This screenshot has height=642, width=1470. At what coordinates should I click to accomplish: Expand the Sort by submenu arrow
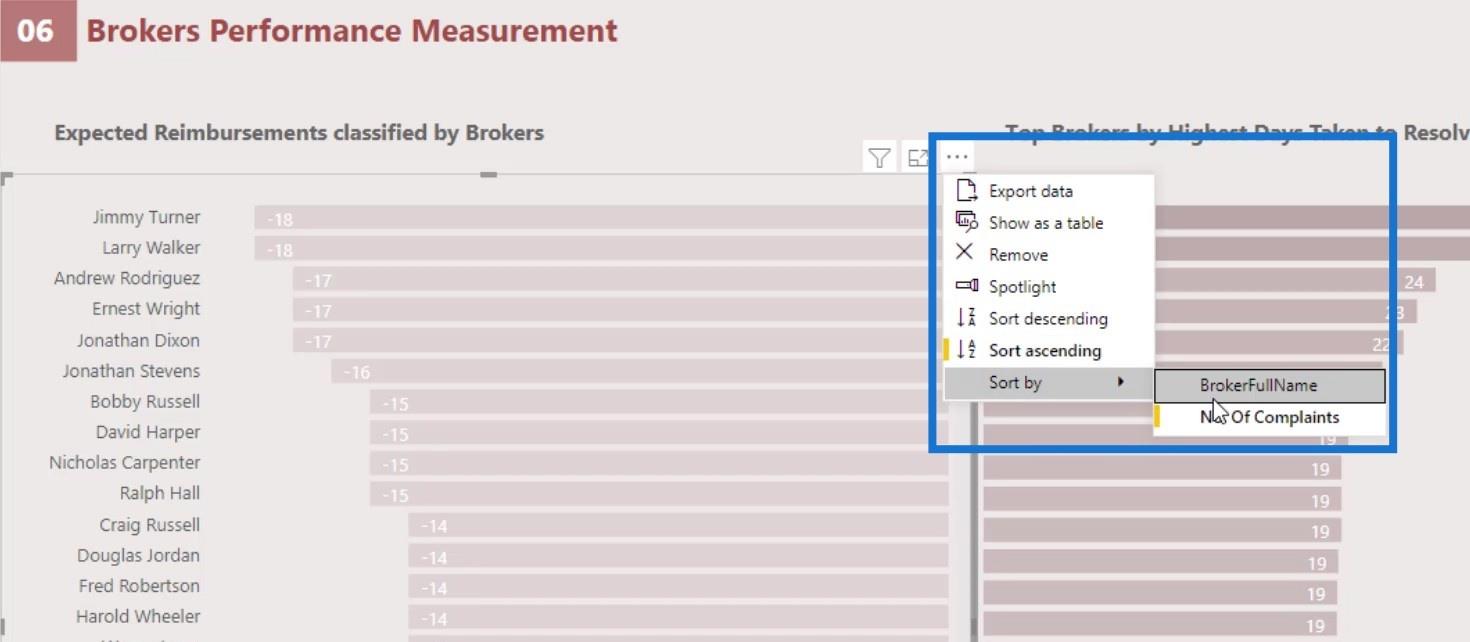tap(1121, 382)
